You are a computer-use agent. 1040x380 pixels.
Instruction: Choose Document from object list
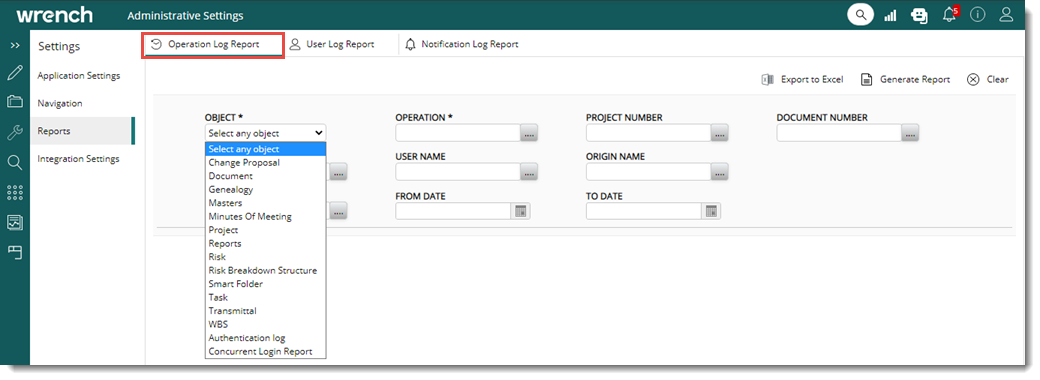[265, 176]
